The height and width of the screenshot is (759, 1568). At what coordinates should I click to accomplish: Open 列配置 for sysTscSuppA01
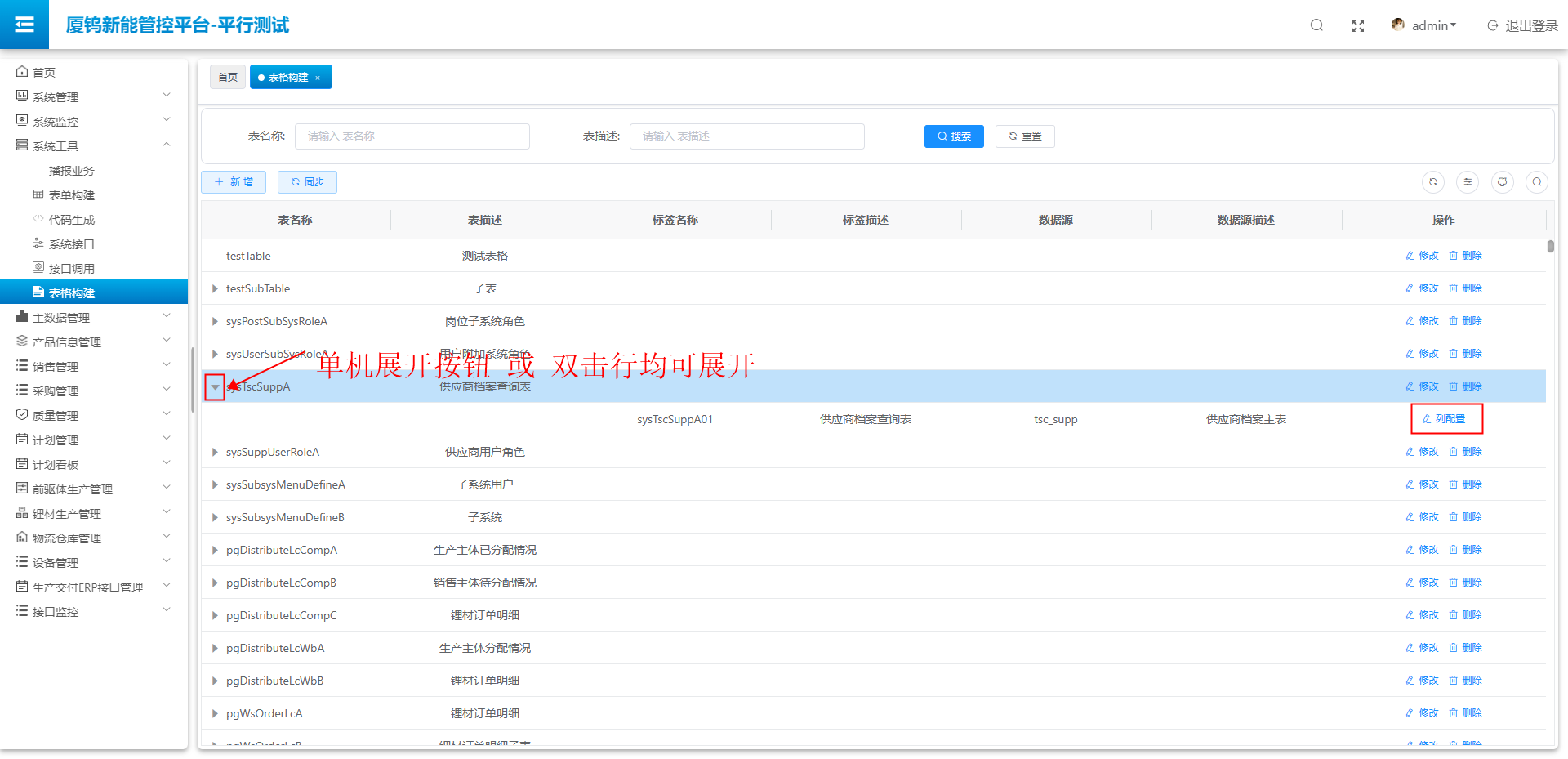coord(1445,419)
